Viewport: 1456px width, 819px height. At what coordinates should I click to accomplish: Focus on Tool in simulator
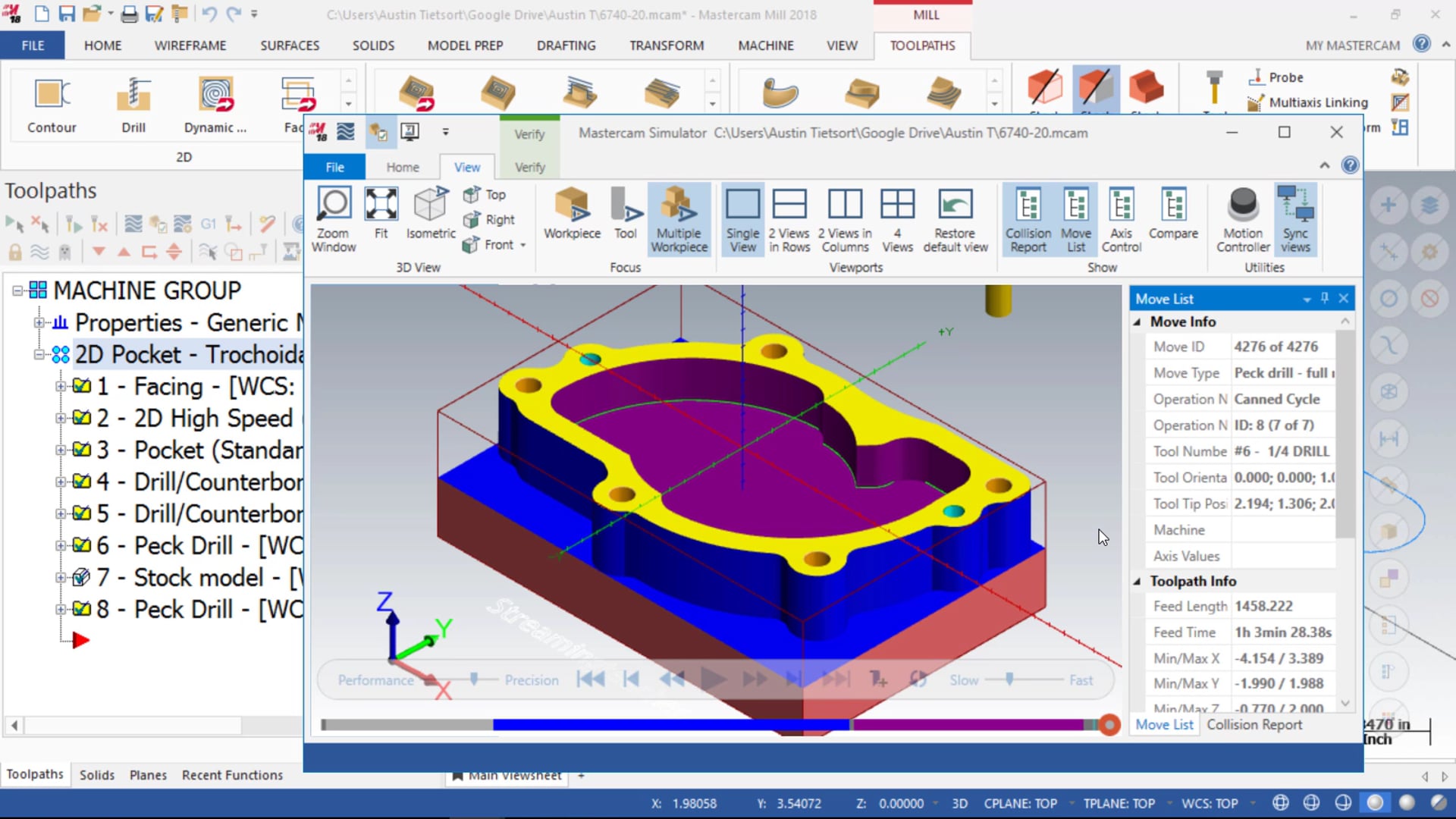pos(626,213)
